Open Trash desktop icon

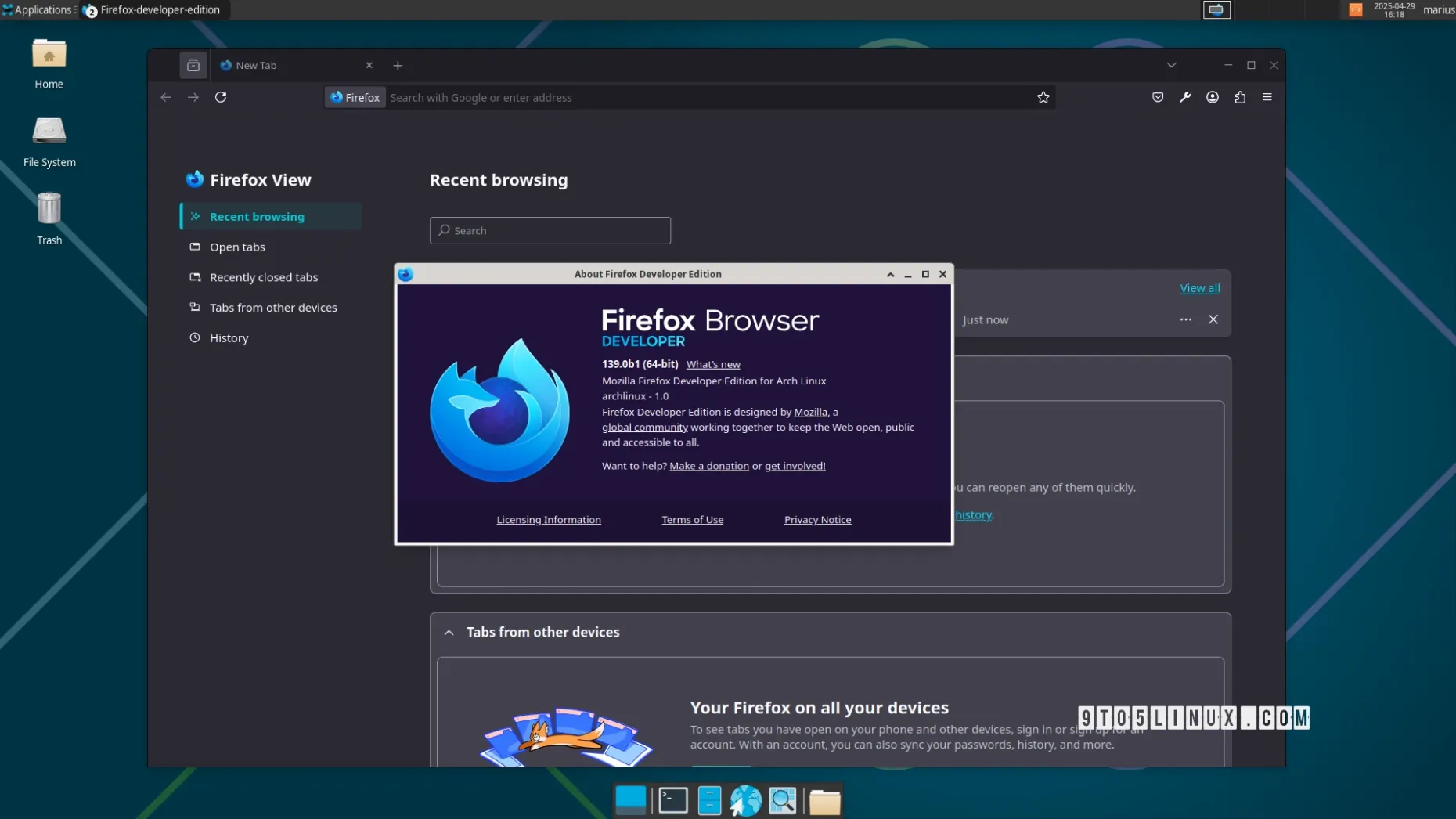coord(49,219)
